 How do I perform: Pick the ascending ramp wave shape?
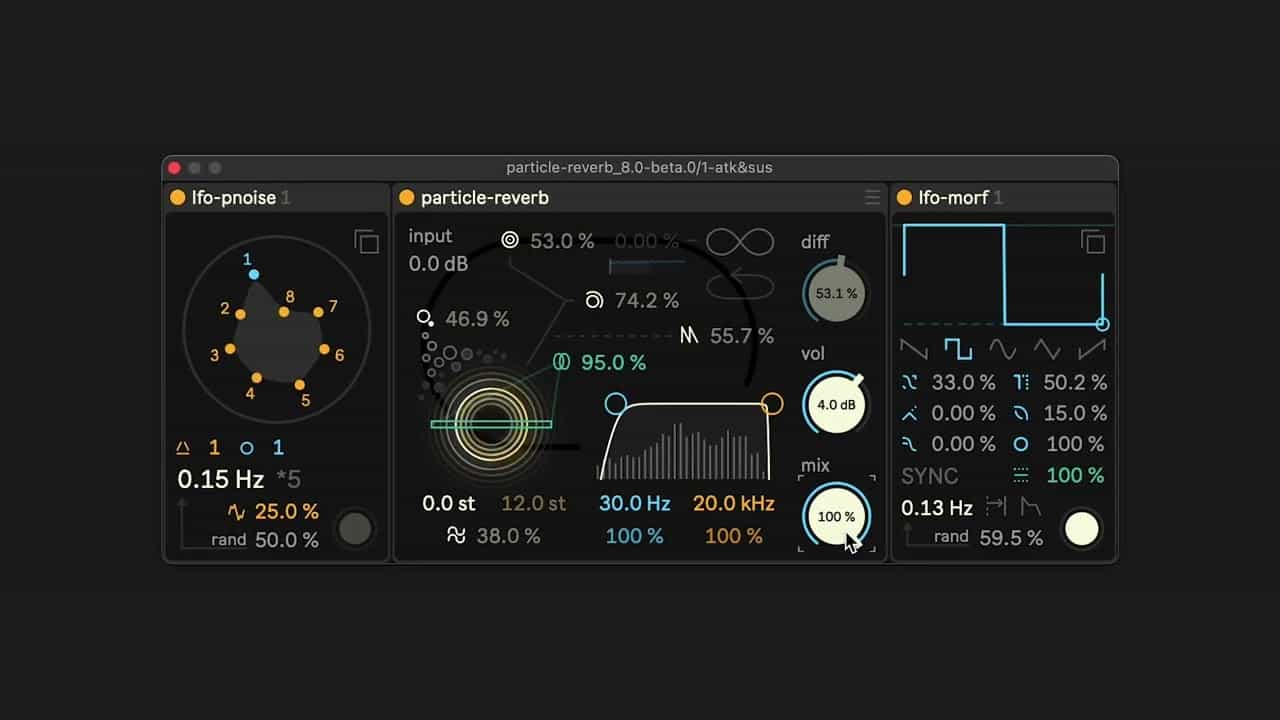click(x=1091, y=349)
